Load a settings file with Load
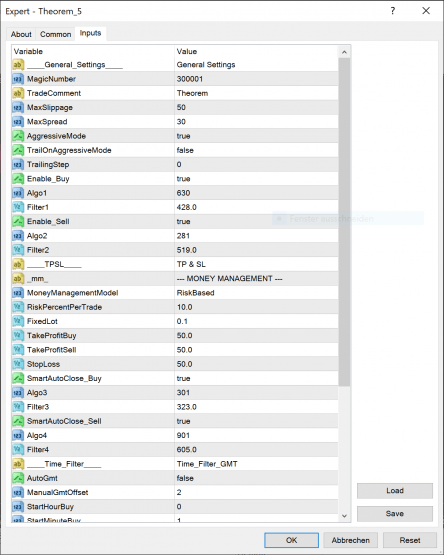Image resolution: width=444 pixels, height=555 pixels. (395, 491)
